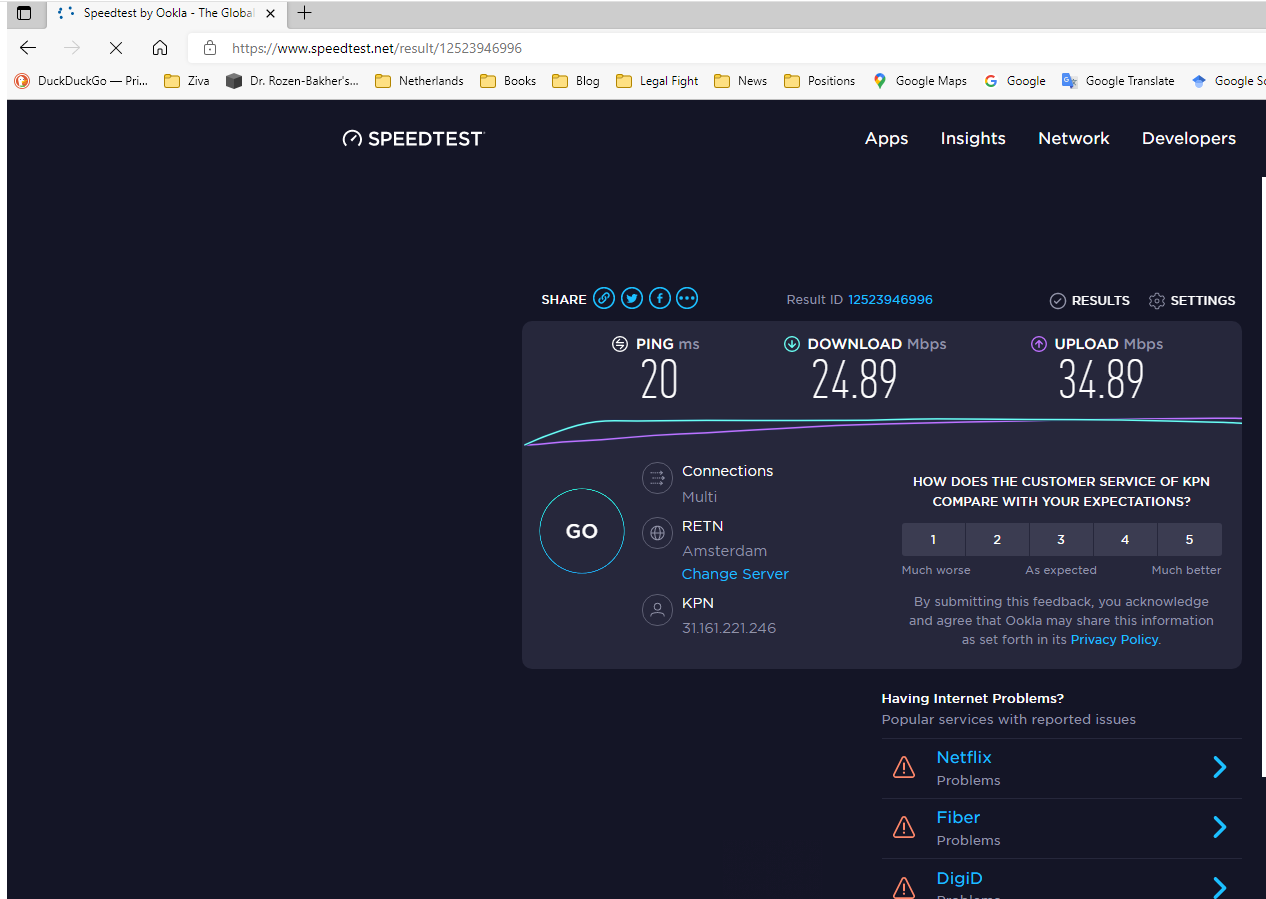1266x899 pixels.
Task: Open Settings gear icon
Action: 1157,301
